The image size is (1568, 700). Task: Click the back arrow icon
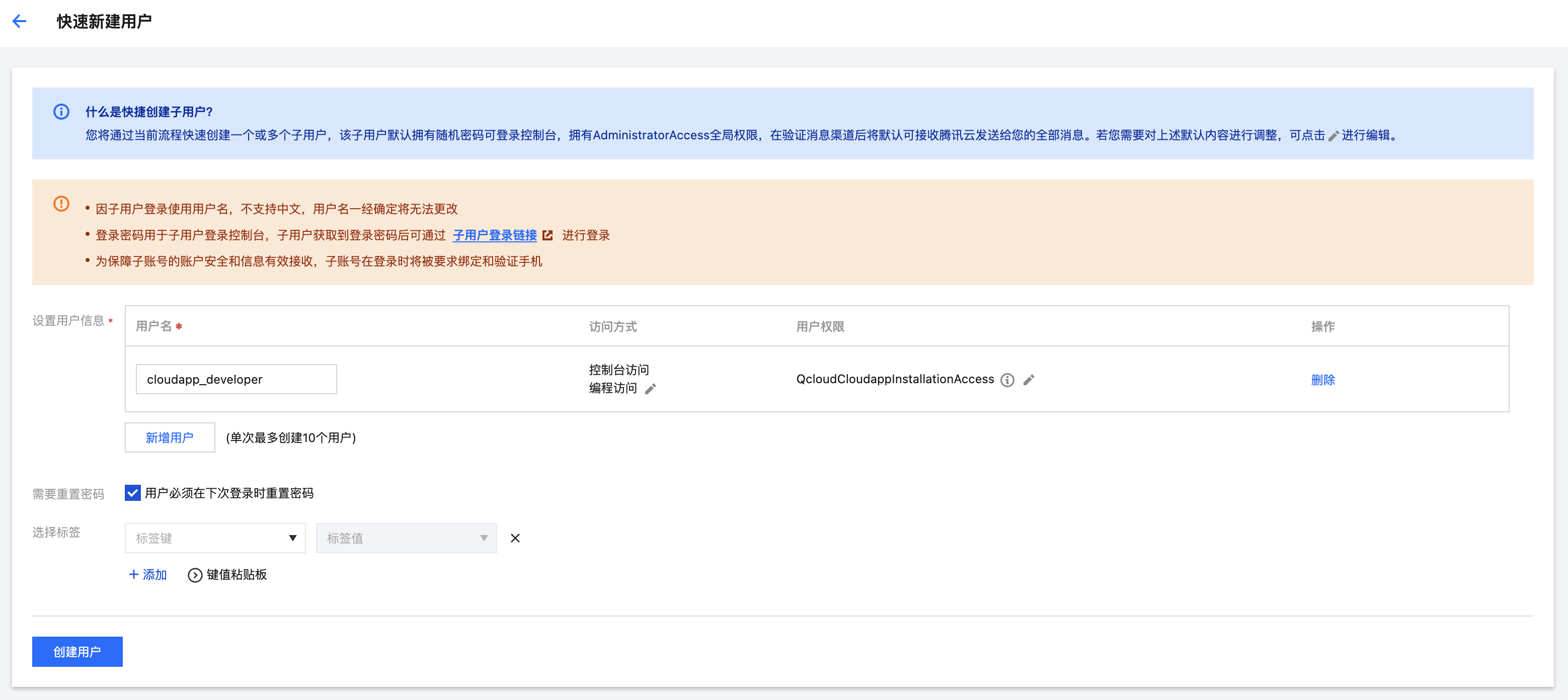coord(20,21)
